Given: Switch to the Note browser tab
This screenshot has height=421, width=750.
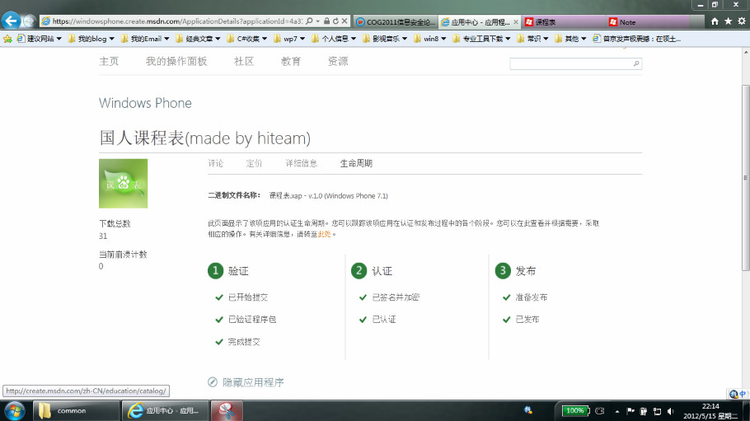Looking at the screenshot, I should click(x=648, y=22).
